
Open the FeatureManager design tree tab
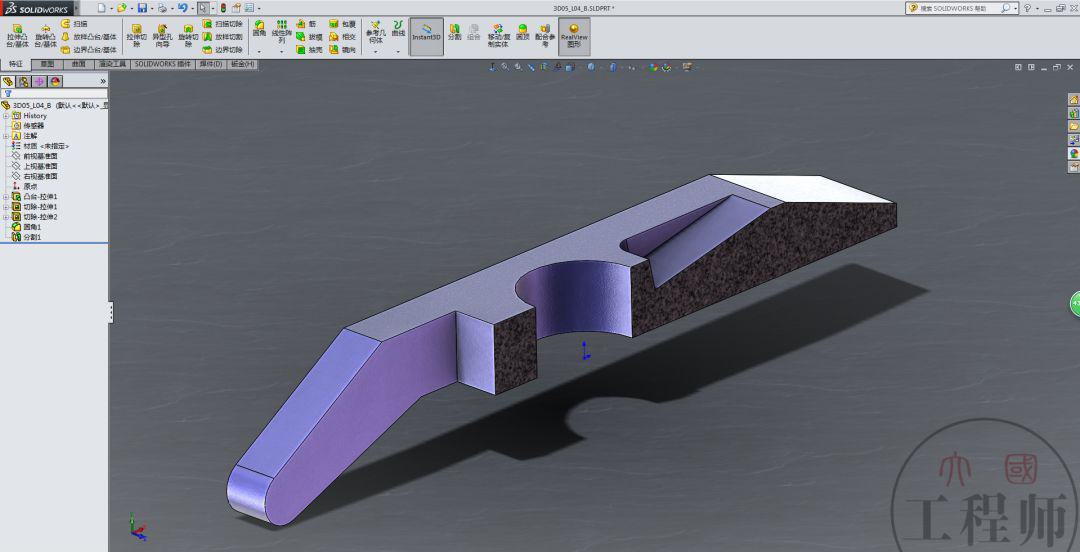[x=8, y=81]
